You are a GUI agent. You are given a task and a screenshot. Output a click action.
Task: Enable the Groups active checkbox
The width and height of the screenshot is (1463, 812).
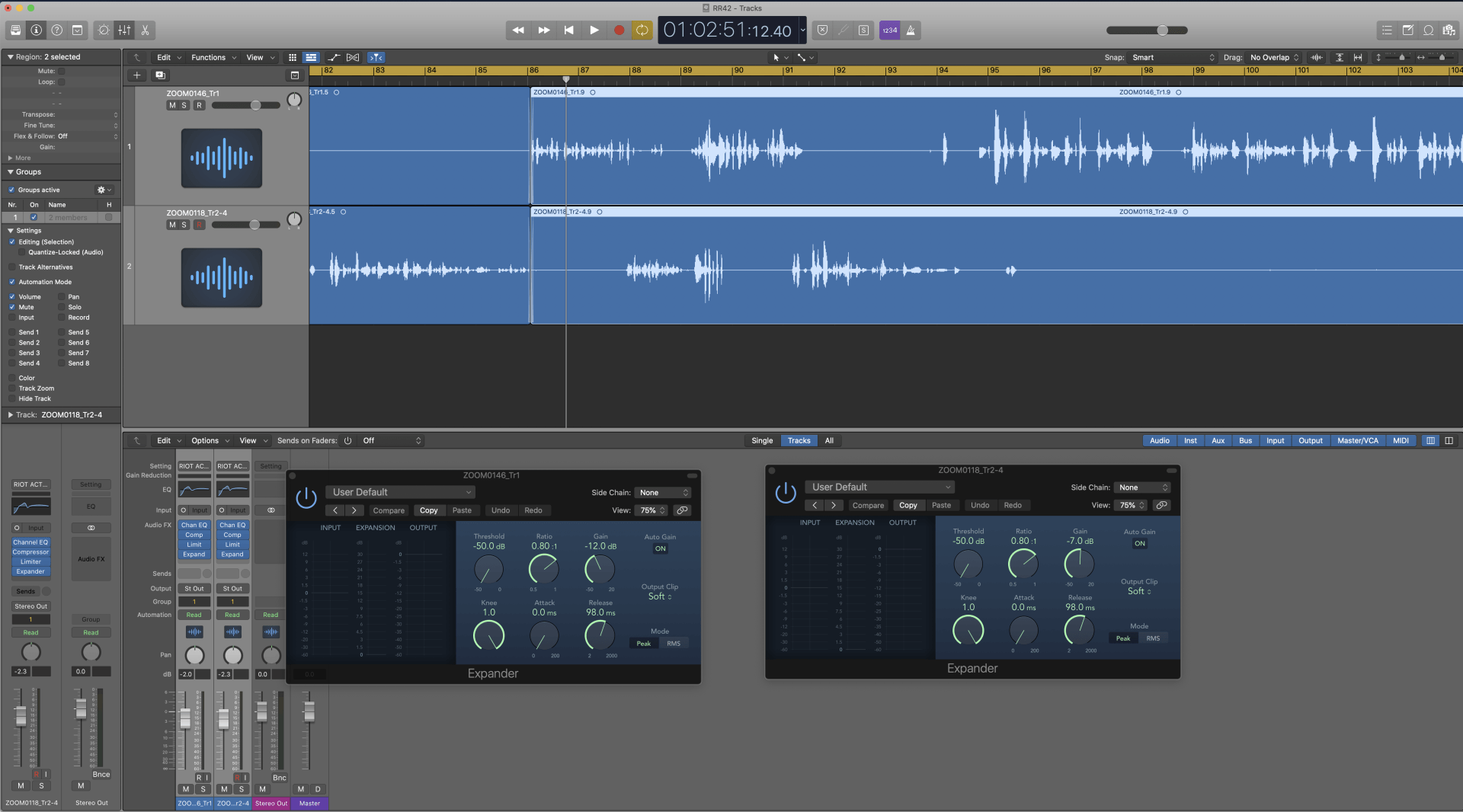[11, 190]
